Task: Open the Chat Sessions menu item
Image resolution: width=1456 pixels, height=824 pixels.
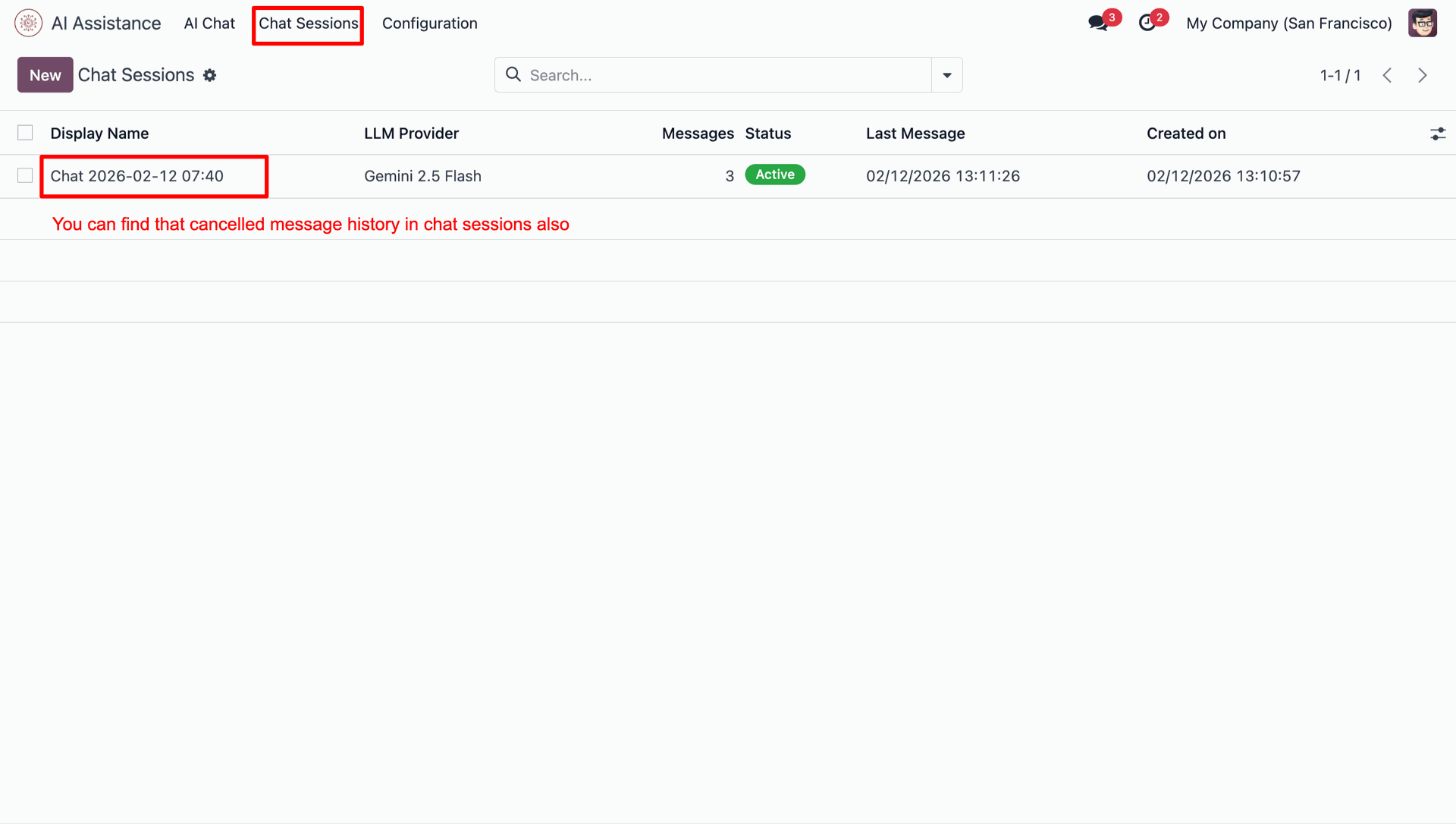Action: coord(308,24)
